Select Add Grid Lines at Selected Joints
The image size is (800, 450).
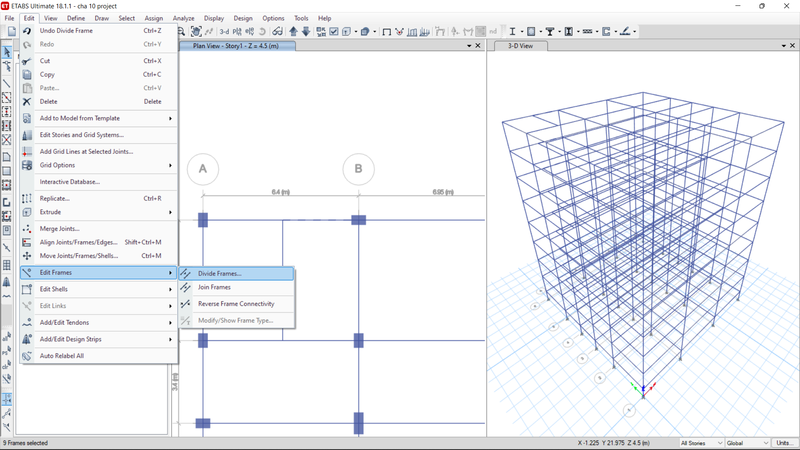[98, 152]
